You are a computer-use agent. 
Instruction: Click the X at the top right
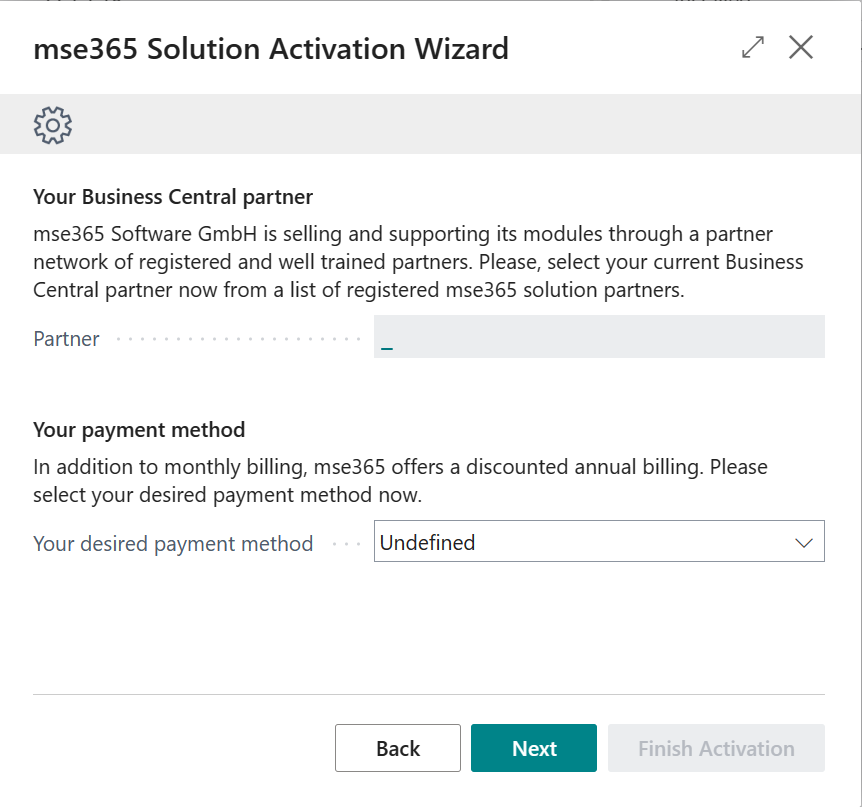pos(801,47)
